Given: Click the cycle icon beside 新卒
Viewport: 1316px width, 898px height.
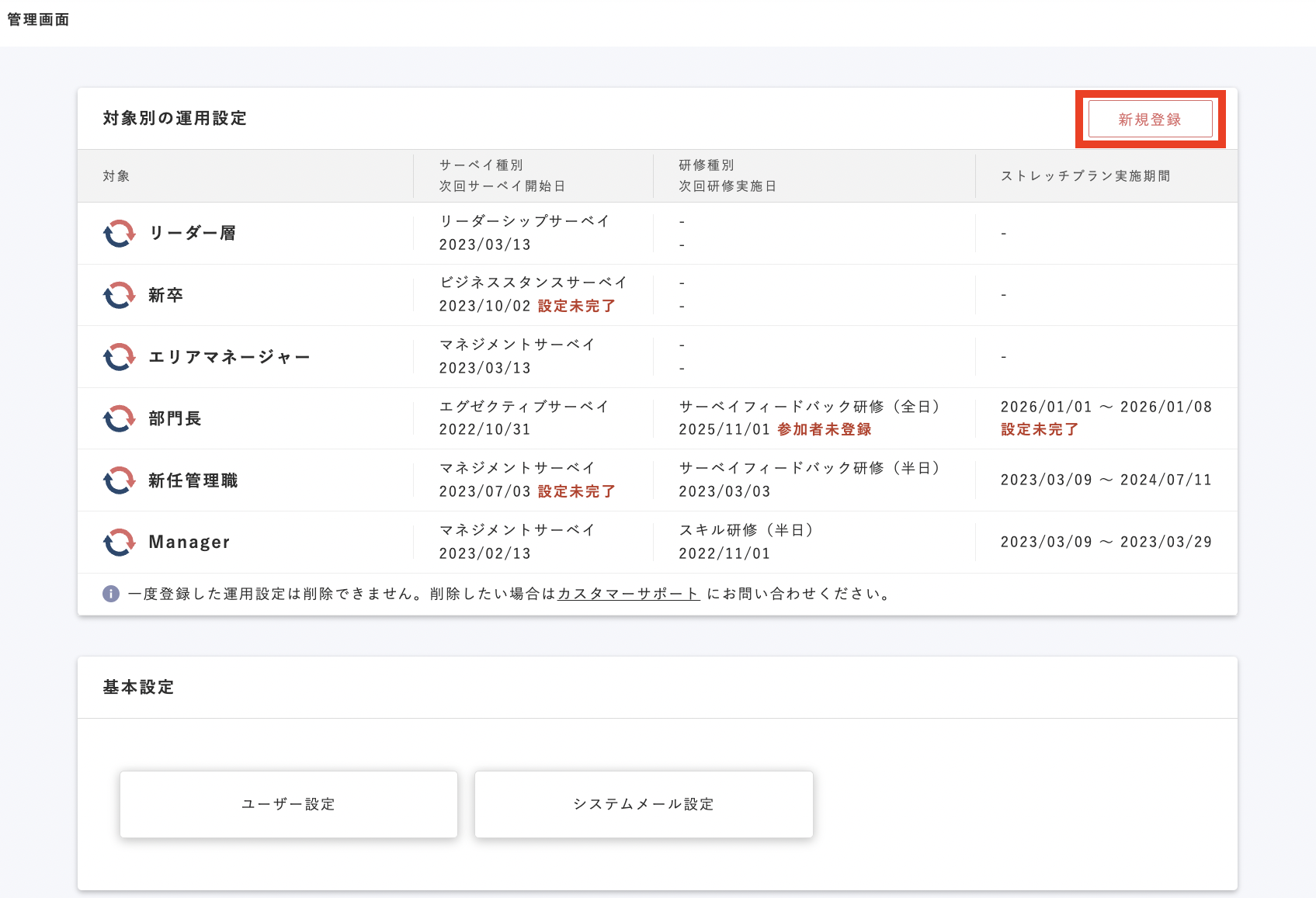Looking at the screenshot, I should tap(120, 295).
